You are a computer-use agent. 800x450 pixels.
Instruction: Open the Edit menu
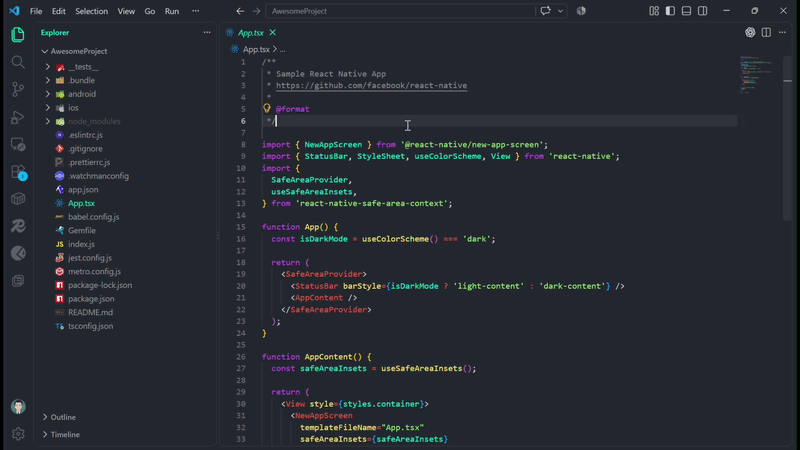click(59, 11)
